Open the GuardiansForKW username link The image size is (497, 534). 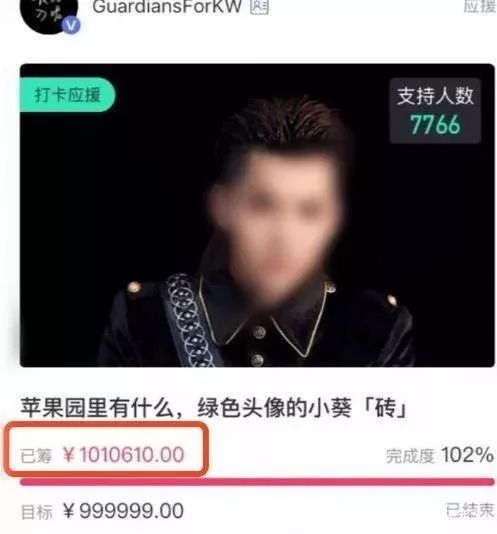click(x=167, y=7)
